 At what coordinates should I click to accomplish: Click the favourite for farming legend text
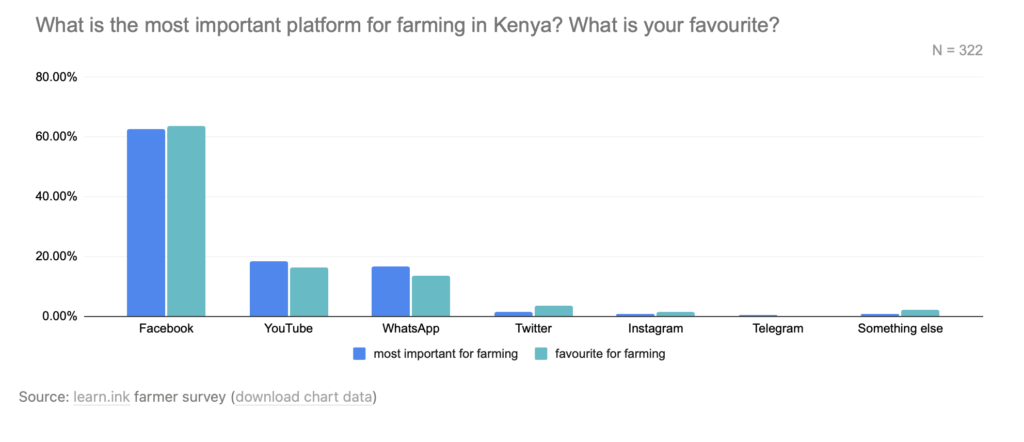pos(610,355)
